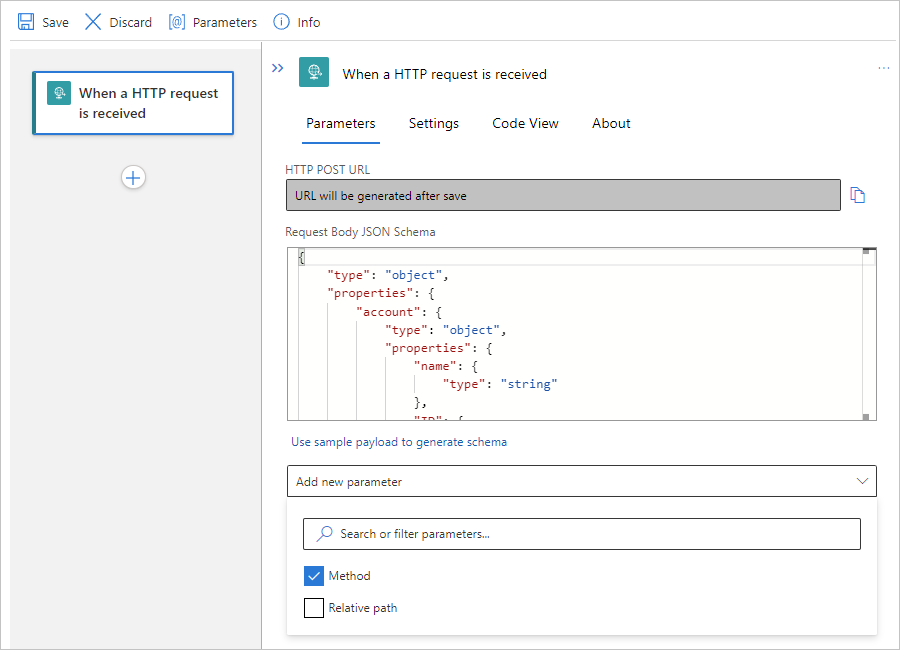Viewport: 900px width, 650px height.
Task: Expand the Add new parameter dropdown
Action: coord(581,481)
